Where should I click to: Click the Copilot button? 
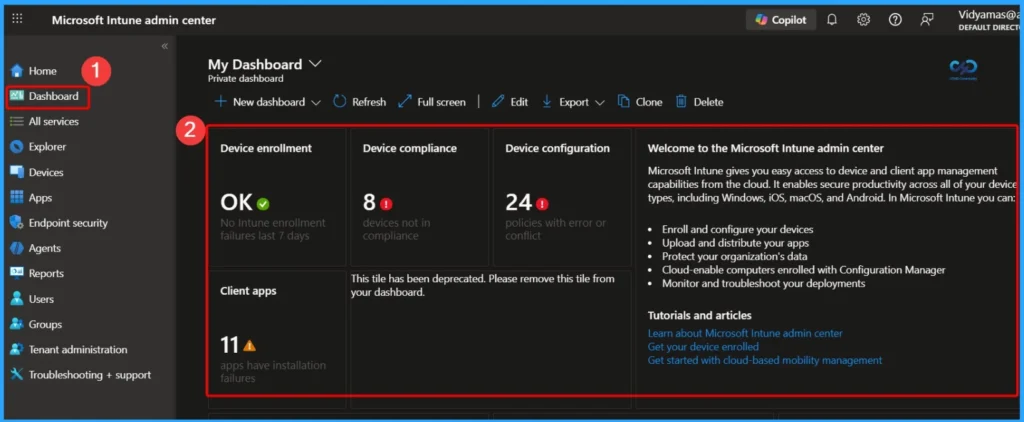tap(780, 20)
